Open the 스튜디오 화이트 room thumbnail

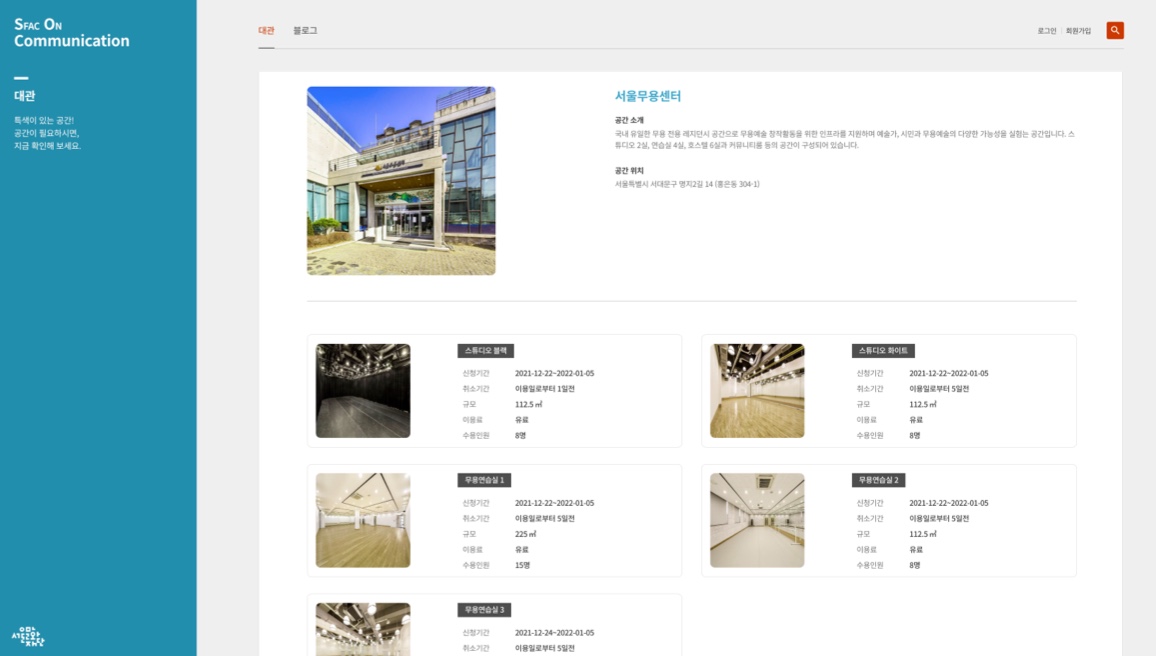pos(757,391)
